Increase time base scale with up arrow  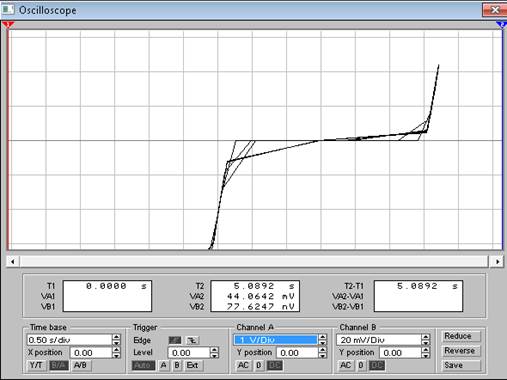[x=116, y=337]
